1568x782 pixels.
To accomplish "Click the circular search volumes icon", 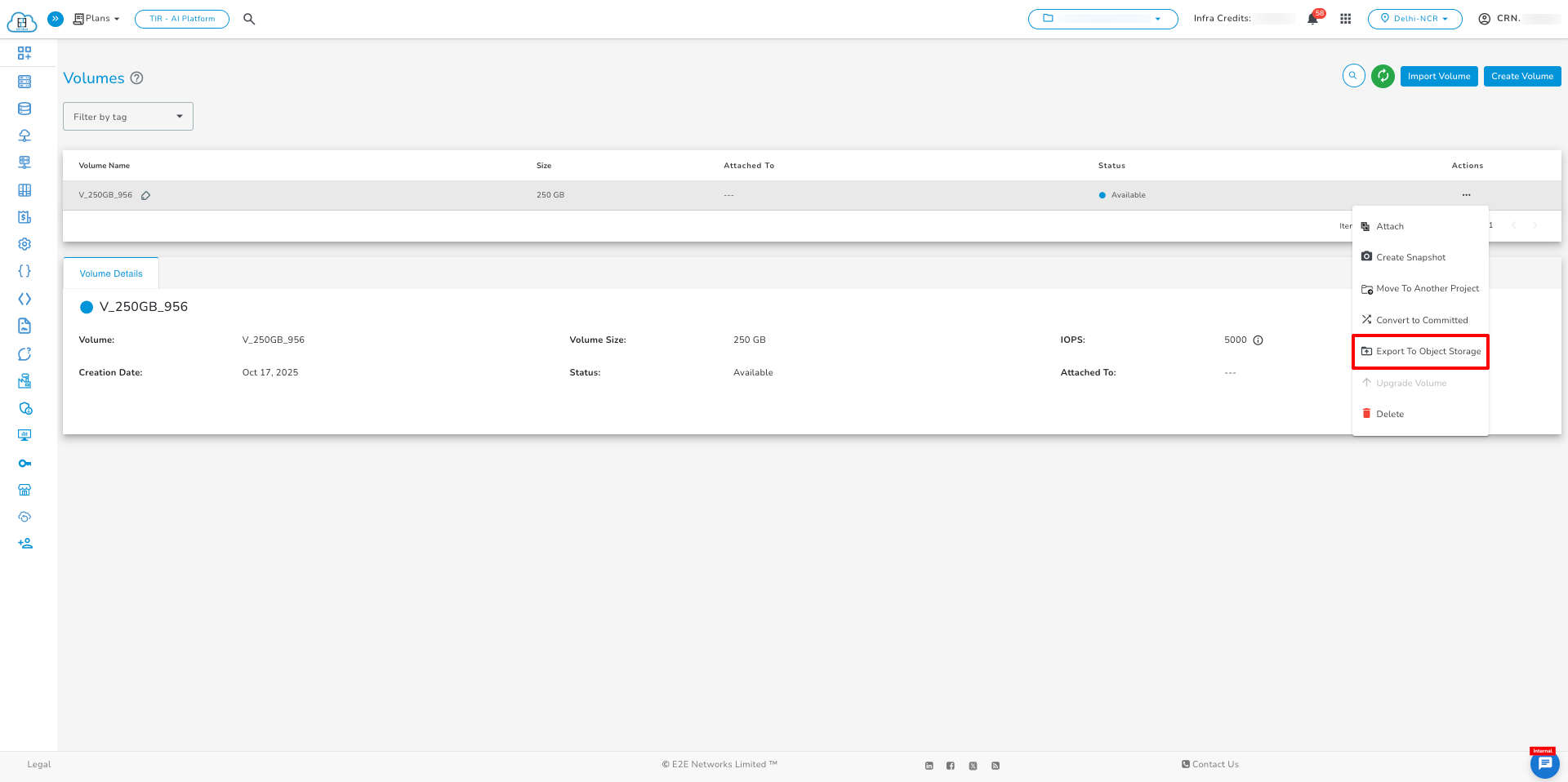I will [x=1353, y=76].
